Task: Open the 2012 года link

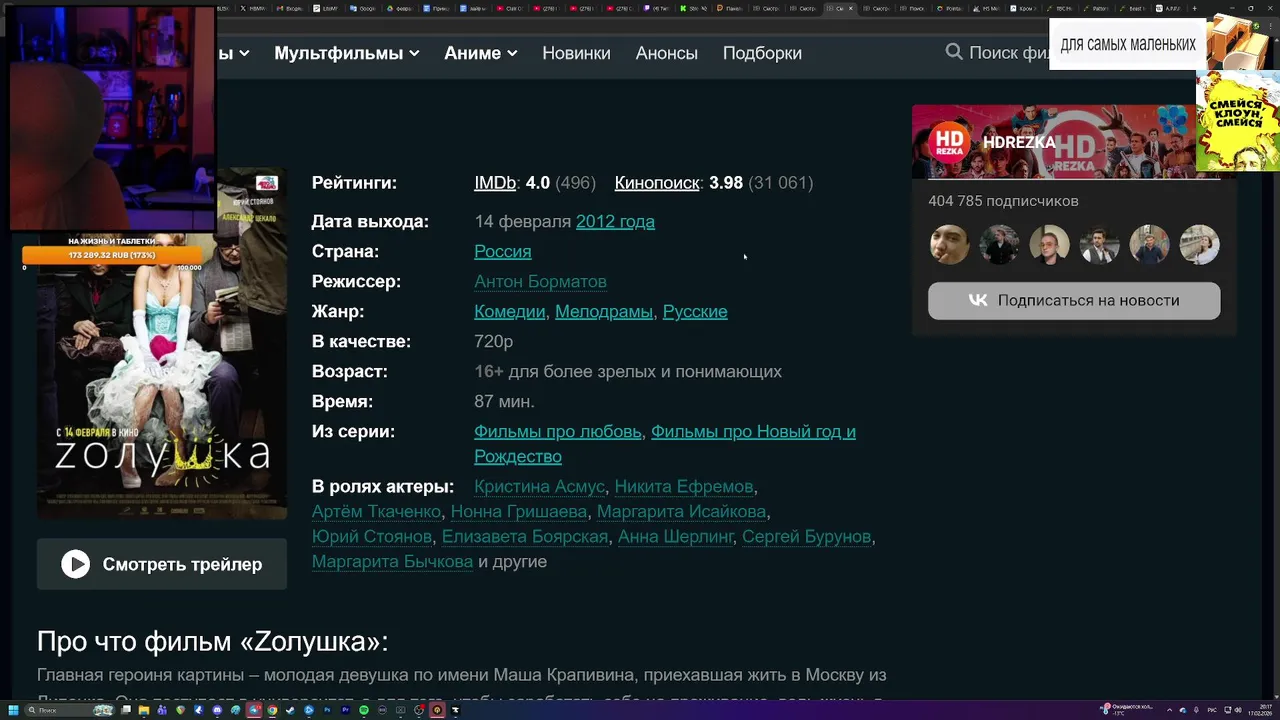Action: tap(615, 222)
